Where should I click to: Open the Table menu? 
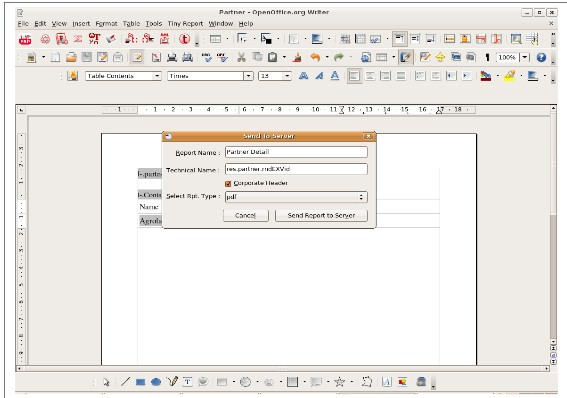tap(131, 23)
